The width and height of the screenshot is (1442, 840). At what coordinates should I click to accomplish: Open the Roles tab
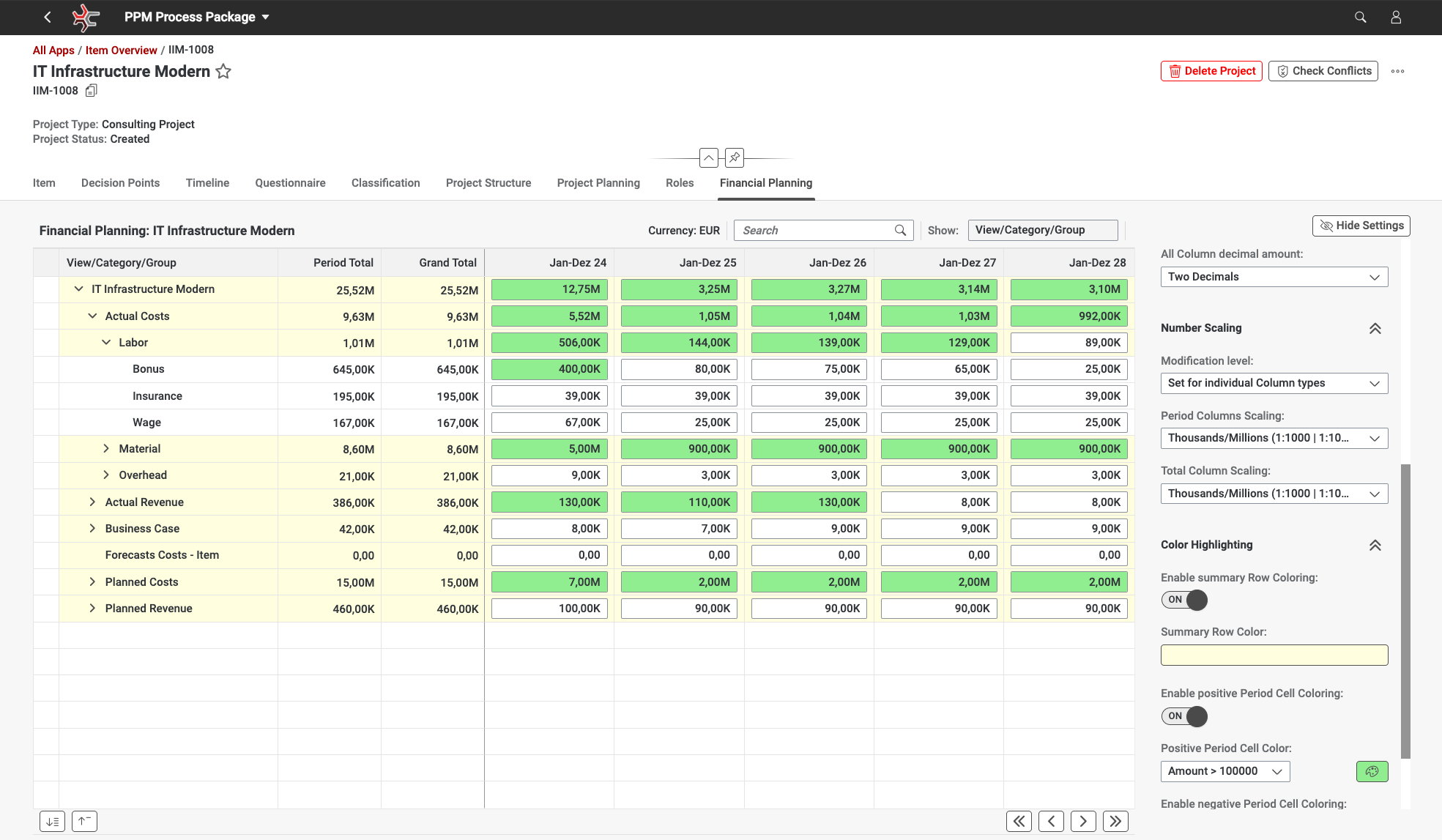point(679,183)
